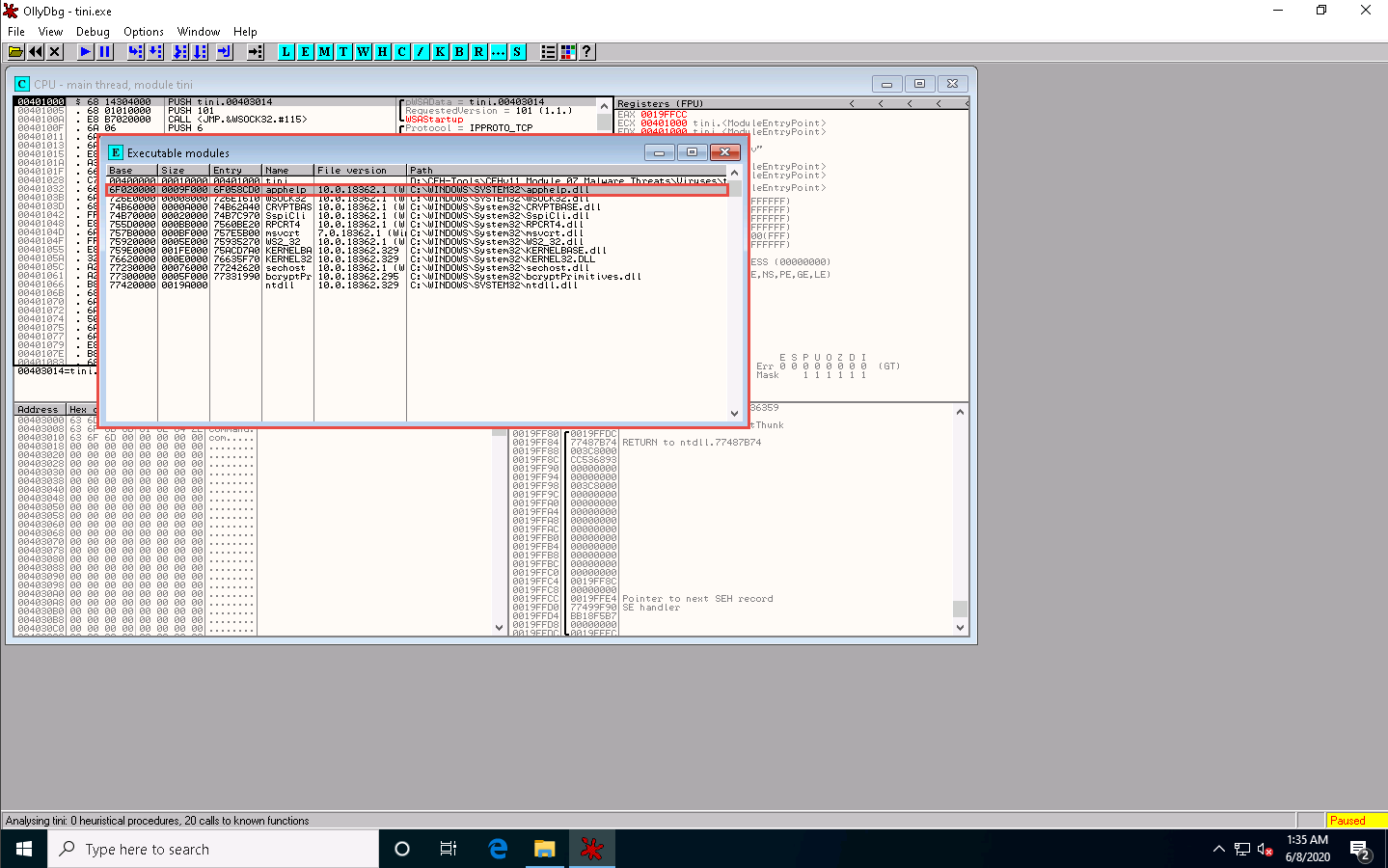Select the tini module row

point(417,181)
